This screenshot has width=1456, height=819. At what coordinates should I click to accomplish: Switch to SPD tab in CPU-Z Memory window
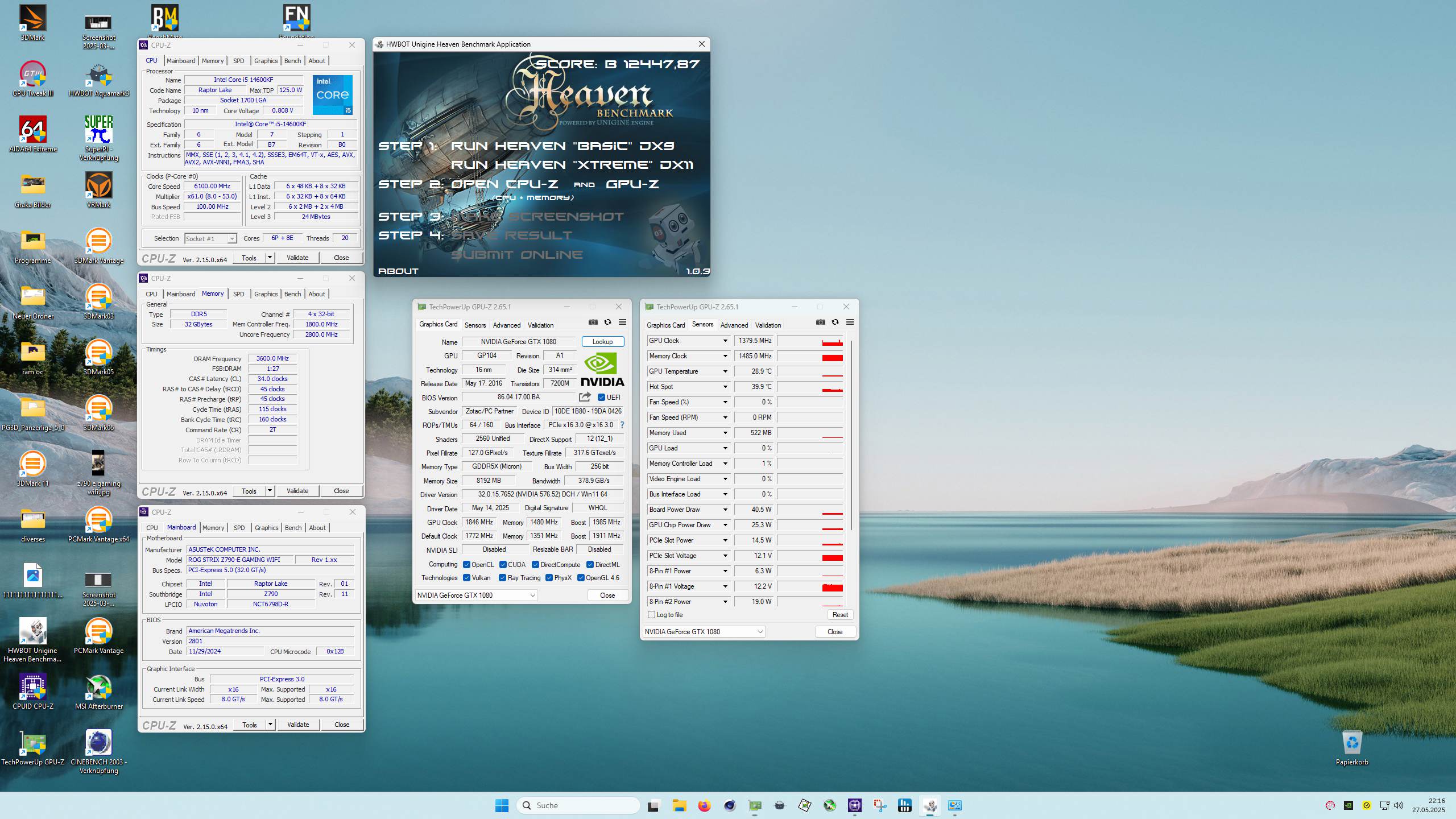coord(239,294)
